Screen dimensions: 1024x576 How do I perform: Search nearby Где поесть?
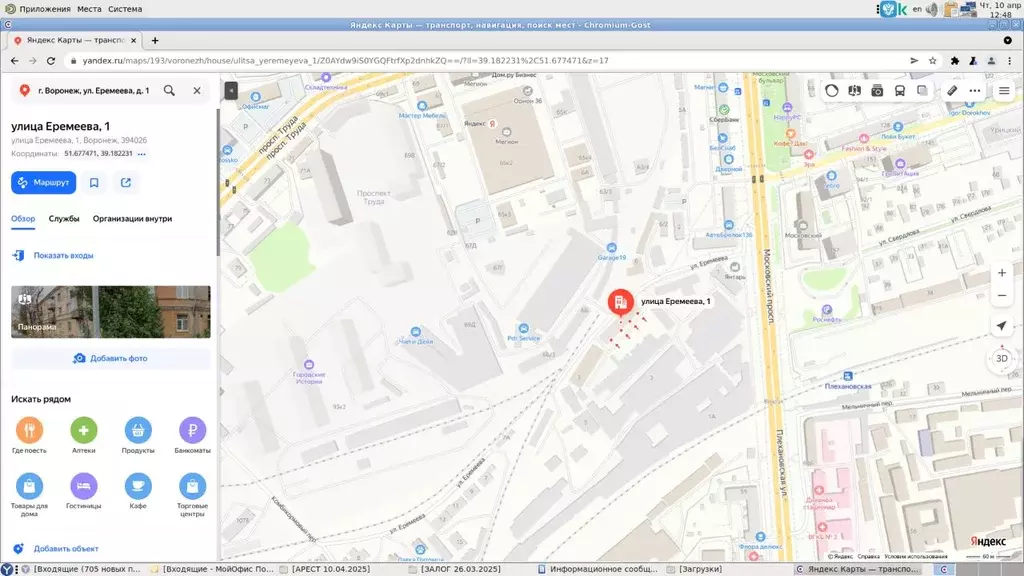coord(29,435)
